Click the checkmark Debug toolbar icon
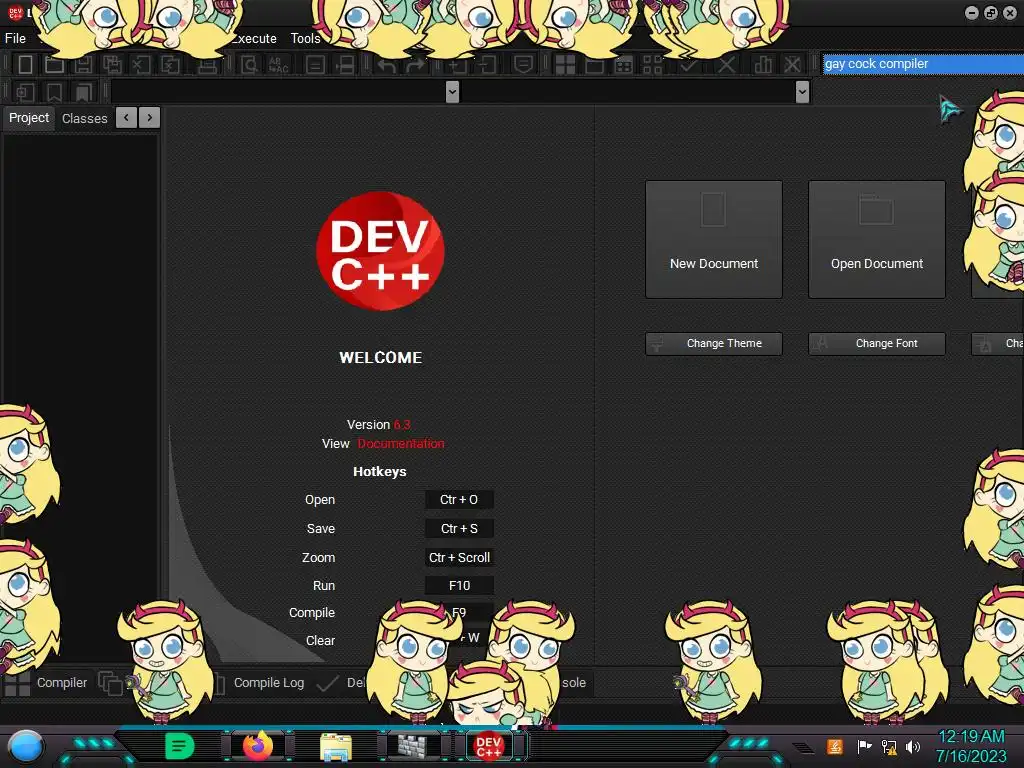The width and height of the screenshot is (1024, 768). (688, 65)
